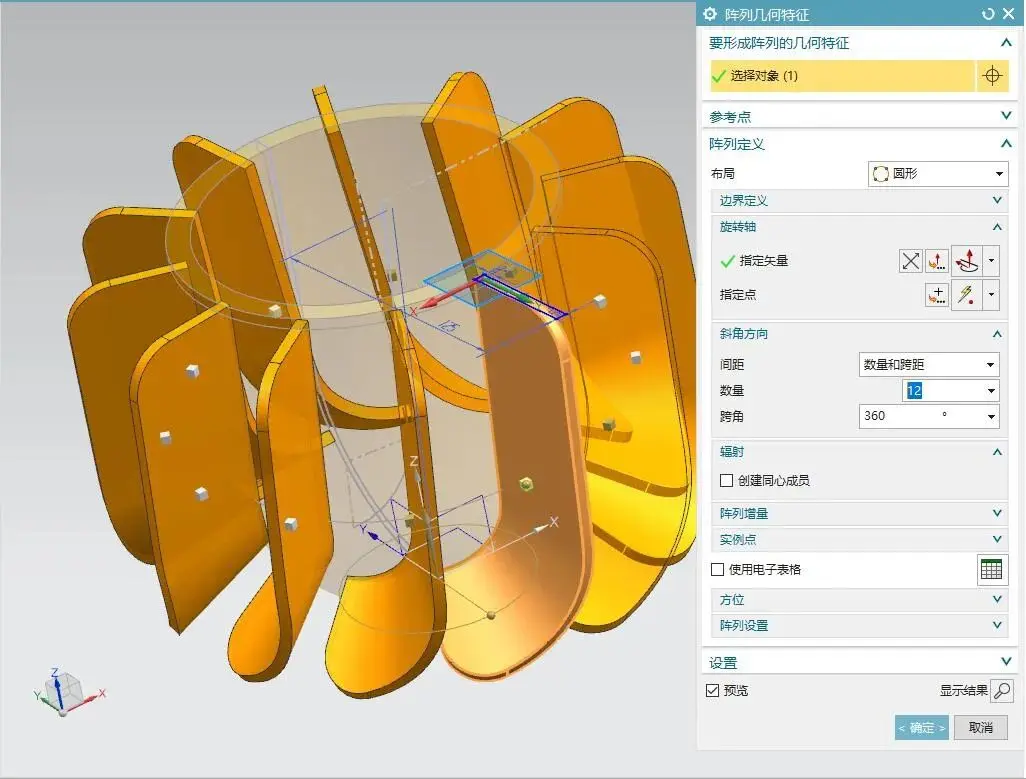This screenshot has height=779, width=1026.
Task: Collapse the 旋转轴 section
Action: (997, 227)
